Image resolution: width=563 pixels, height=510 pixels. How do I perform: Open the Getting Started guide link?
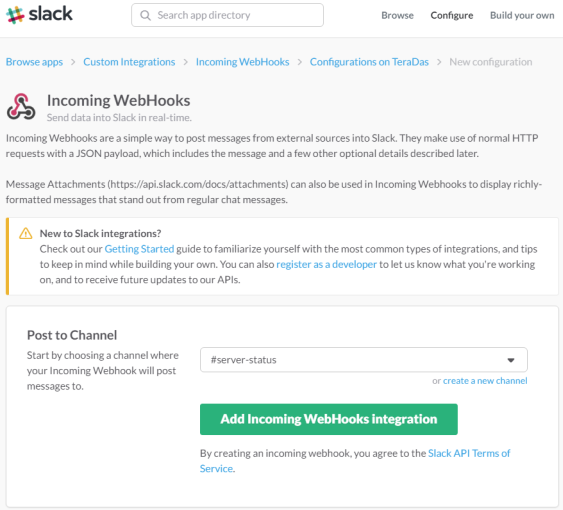click(139, 249)
